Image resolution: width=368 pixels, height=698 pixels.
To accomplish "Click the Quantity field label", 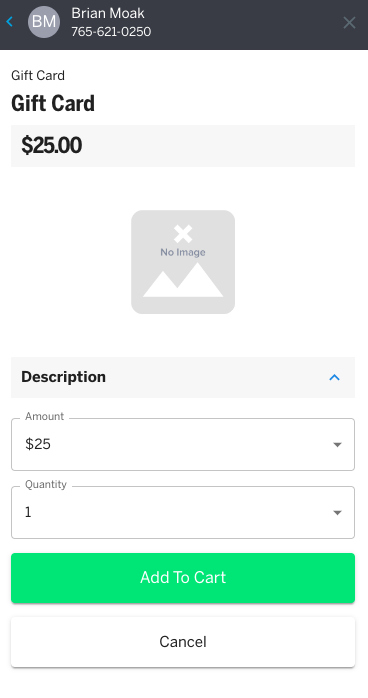I will [46, 484].
